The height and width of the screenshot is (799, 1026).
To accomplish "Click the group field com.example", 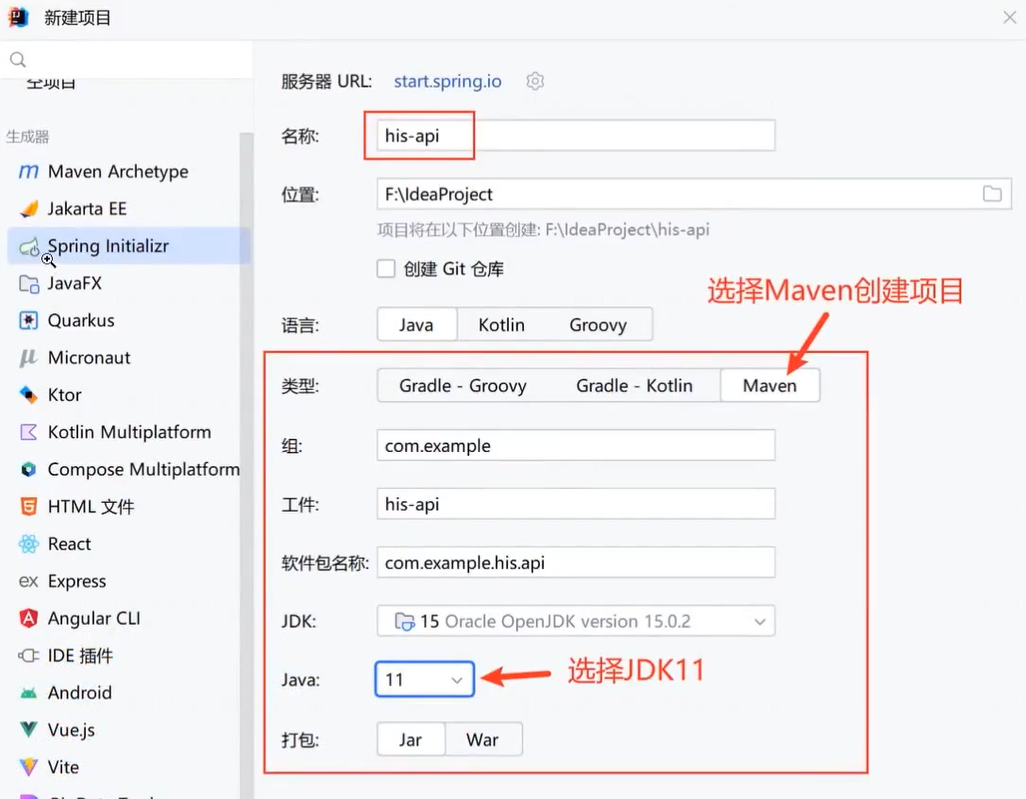I will pos(576,446).
